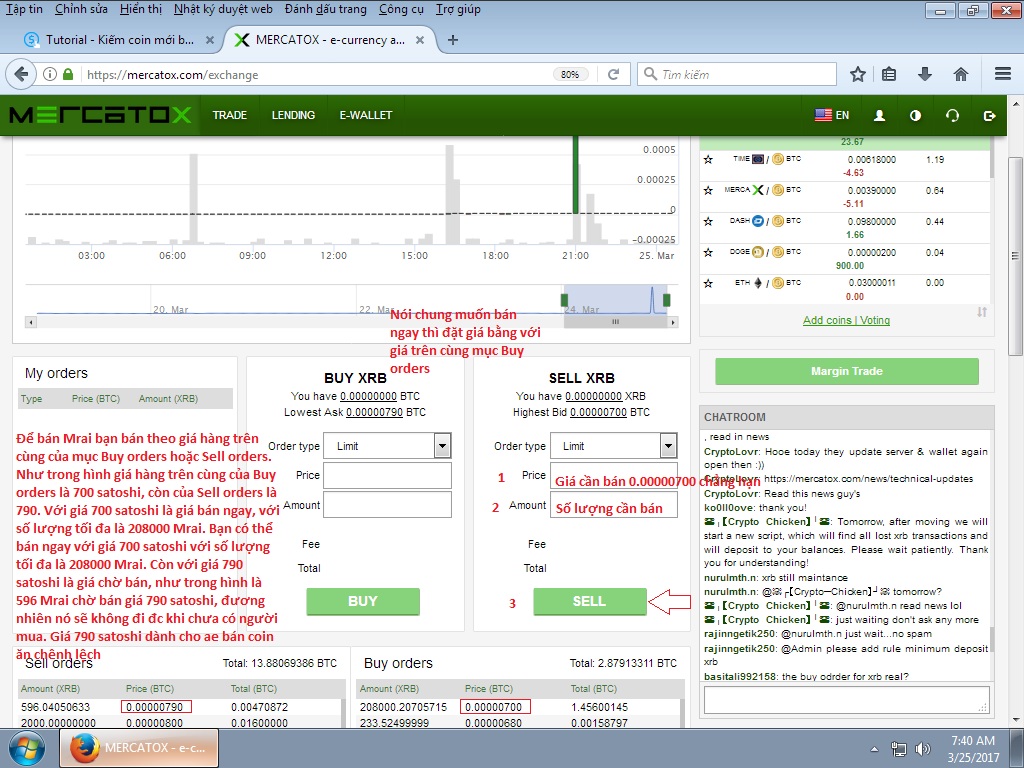Favorite the DASH/BTC pair star
Image resolution: width=1024 pixels, height=768 pixels.
[x=708, y=221]
